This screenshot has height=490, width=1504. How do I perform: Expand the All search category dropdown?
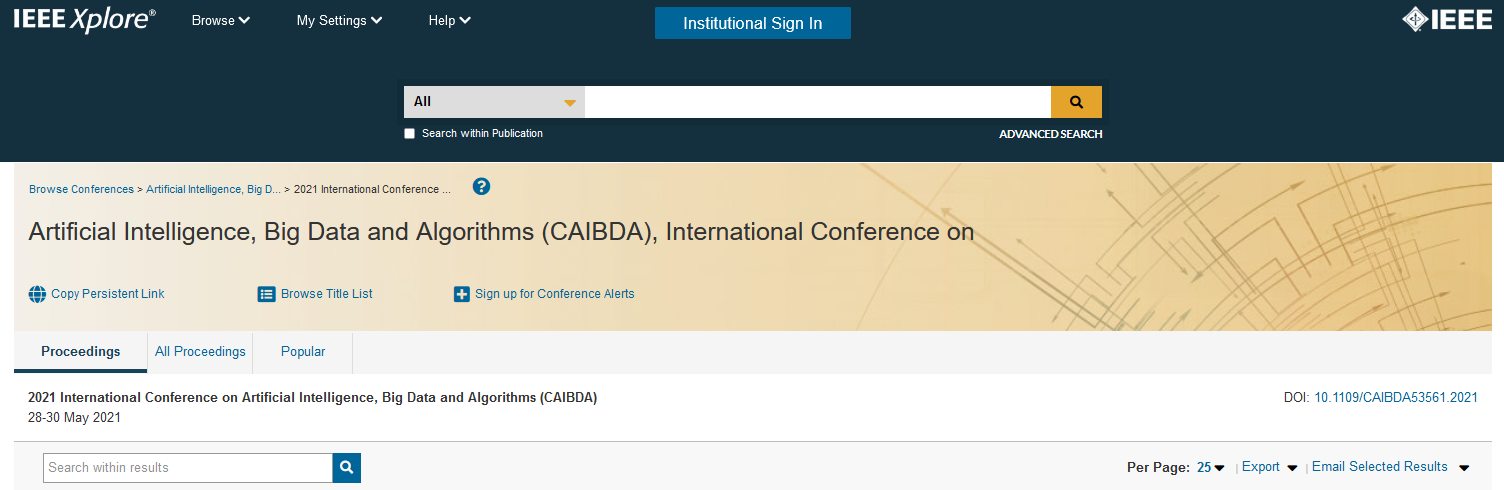click(x=494, y=102)
